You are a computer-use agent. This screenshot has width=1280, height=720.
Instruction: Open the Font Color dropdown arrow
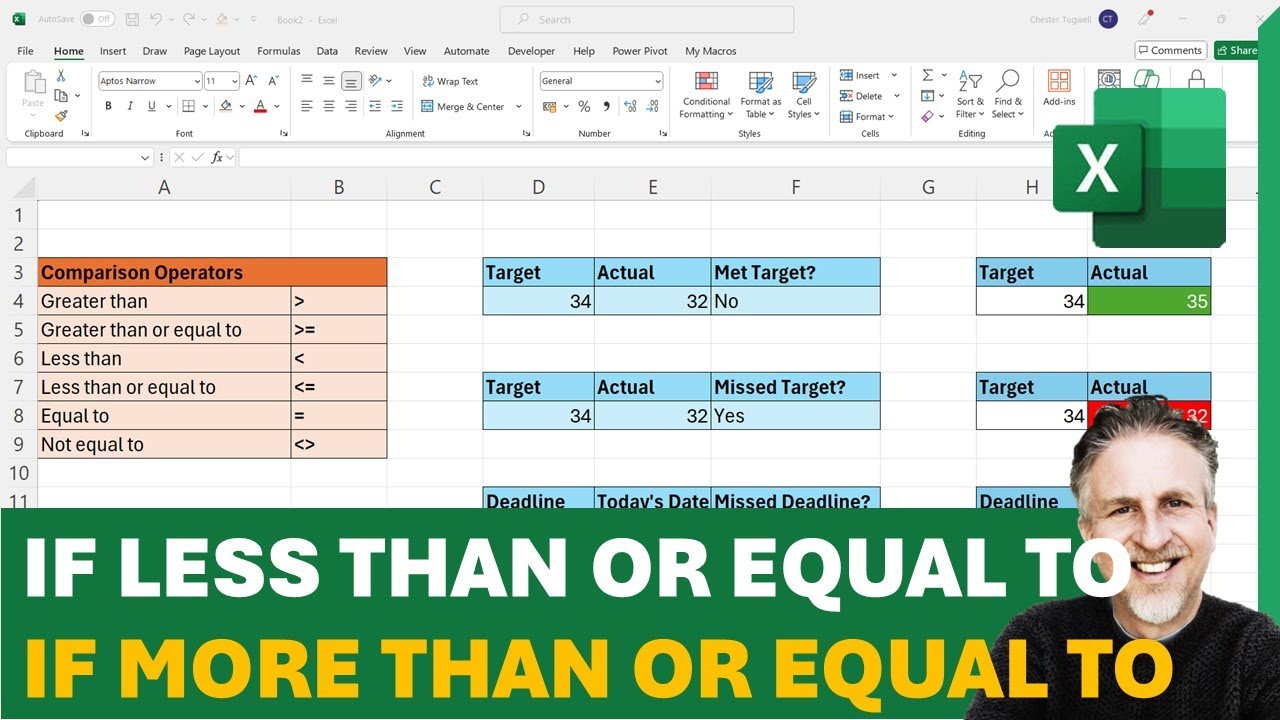click(x=275, y=106)
